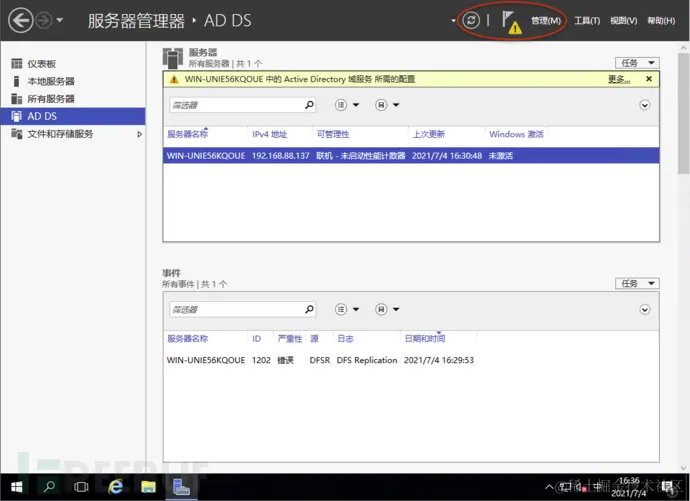Open the 任务 dropdown in the servers section

point(637,63)
